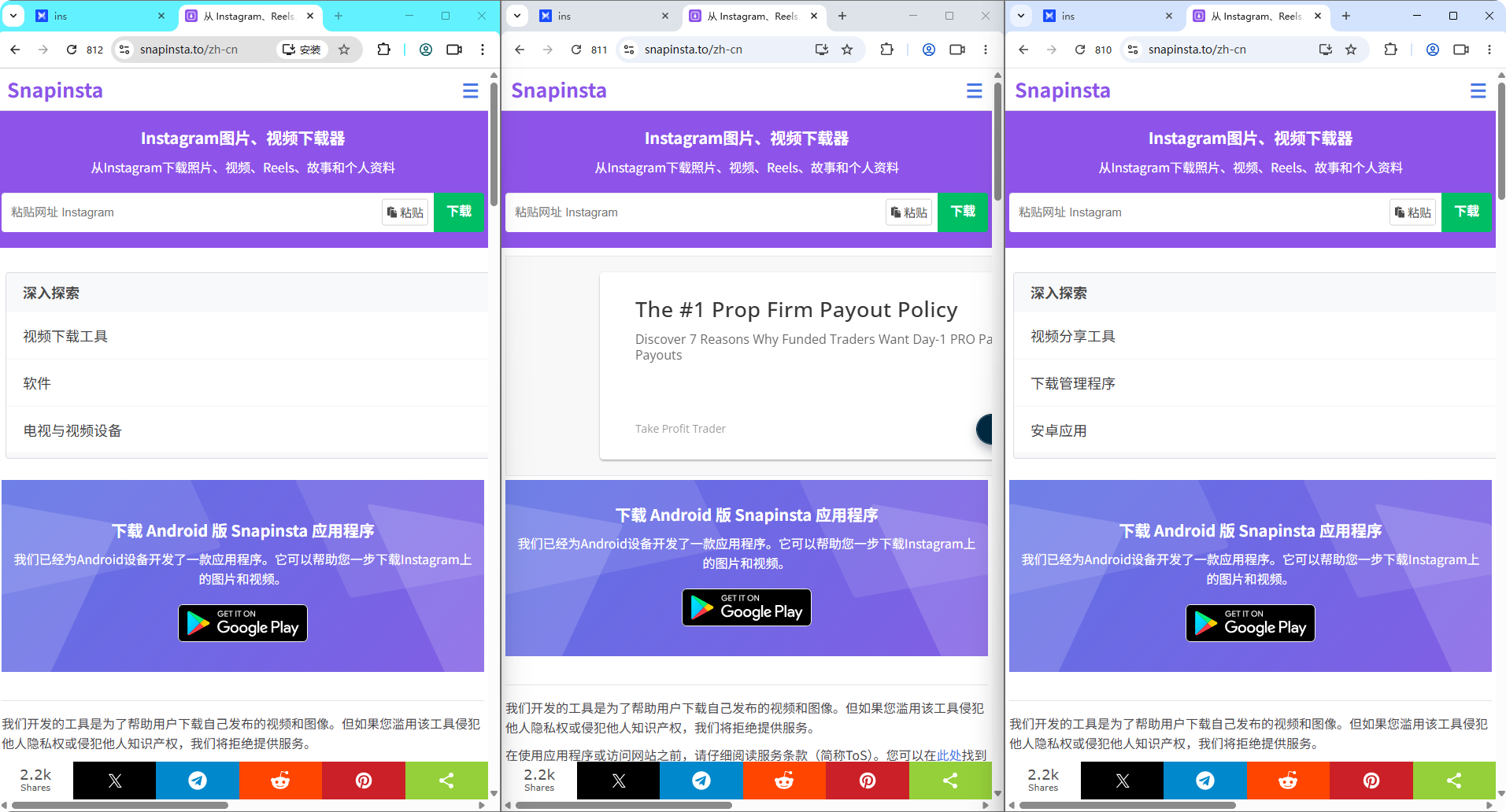Share on Reddit in middle window
1506x812 pixels.
tap(784, 781)
